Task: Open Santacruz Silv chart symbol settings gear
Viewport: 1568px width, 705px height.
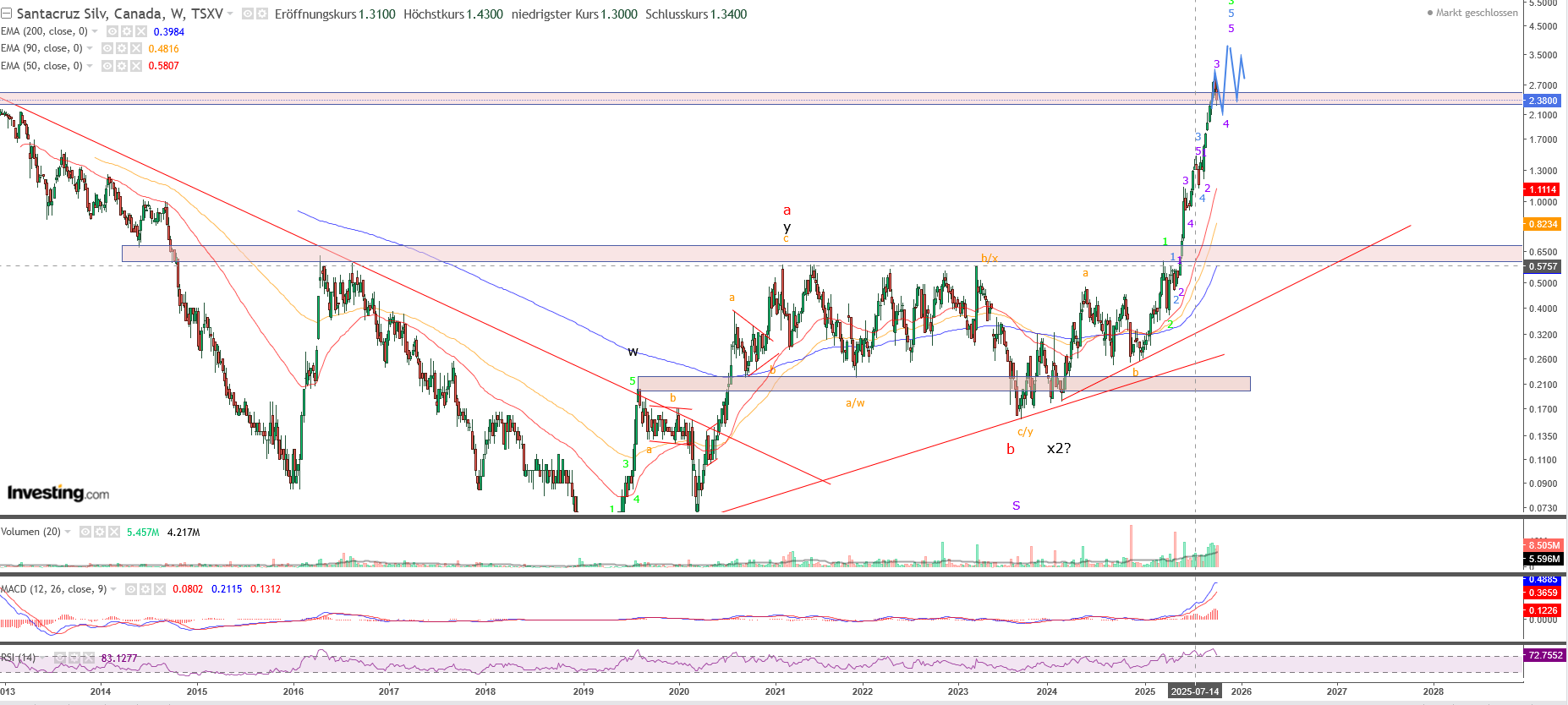Action: [x=262, y=14]
